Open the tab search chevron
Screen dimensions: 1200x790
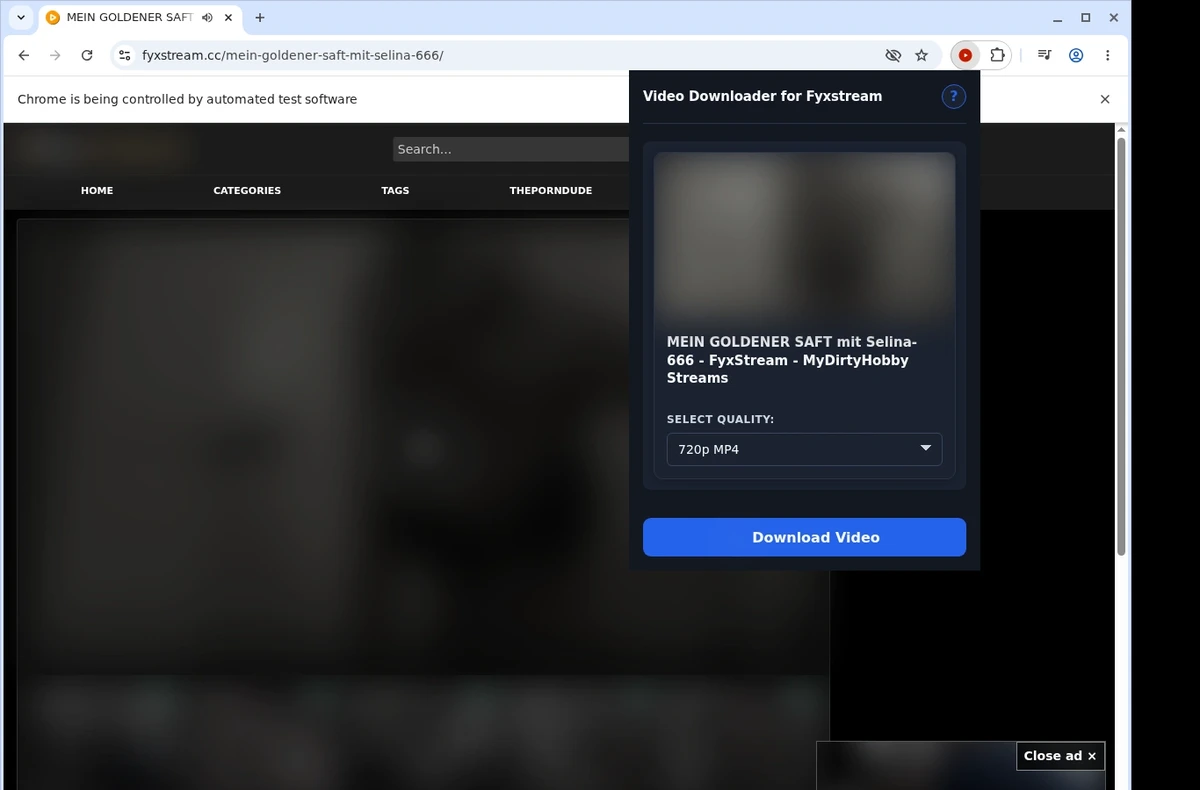pos(21,18)
